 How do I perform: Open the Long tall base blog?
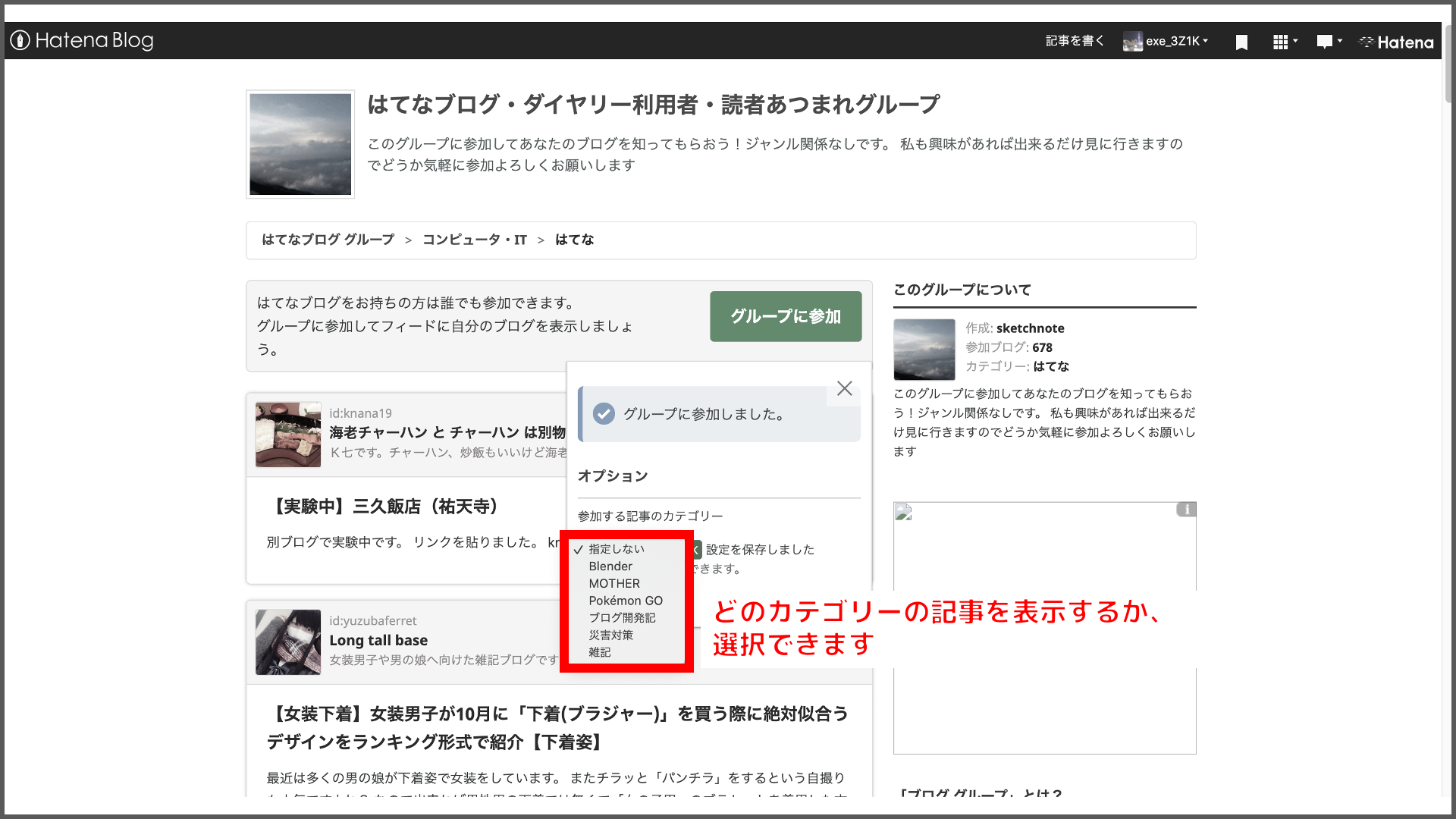[378, 640]
